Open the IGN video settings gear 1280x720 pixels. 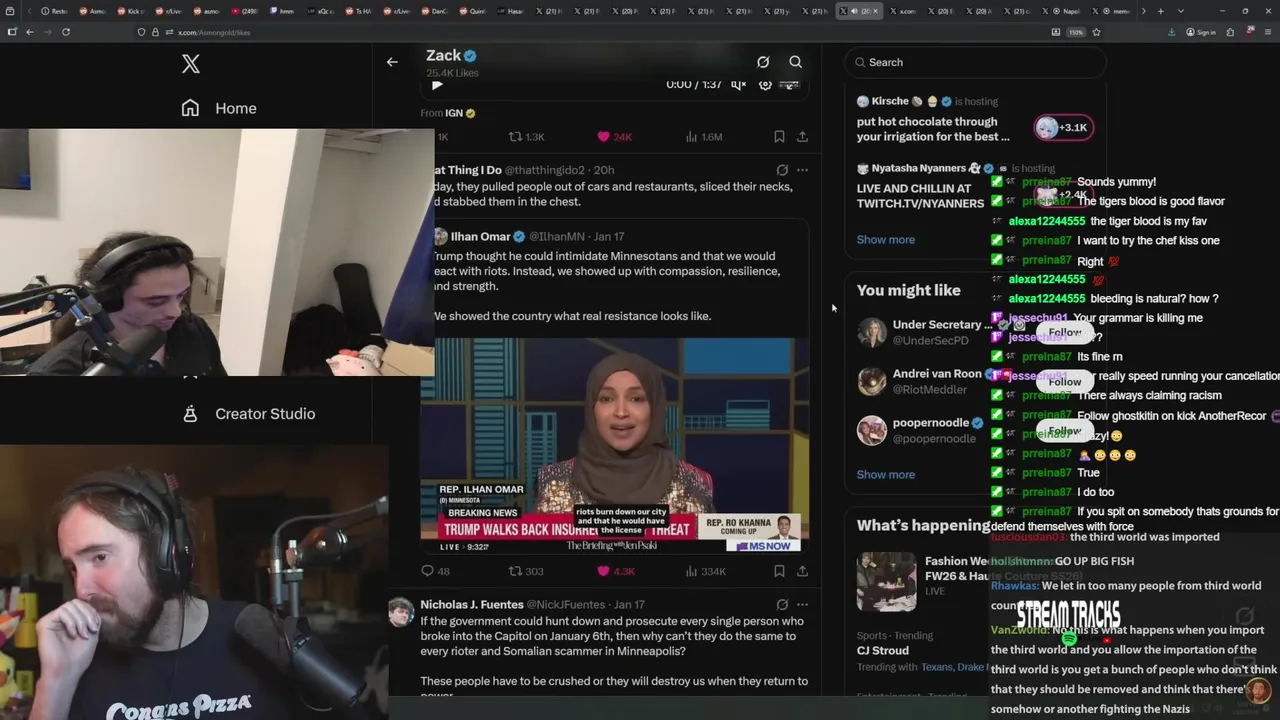(x=765, y=85)
